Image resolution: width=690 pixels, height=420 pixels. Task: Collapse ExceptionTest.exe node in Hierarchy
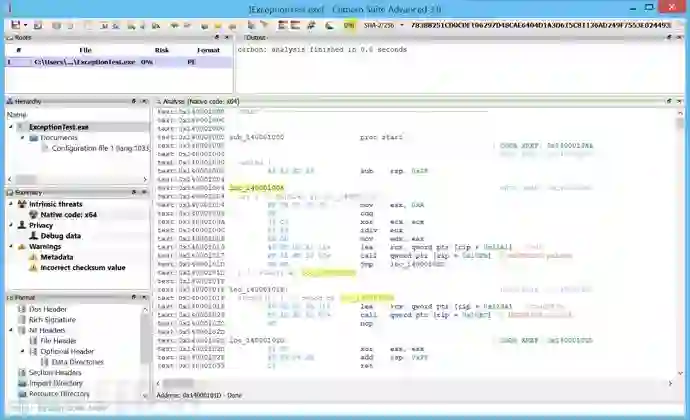tap(11, 127)
